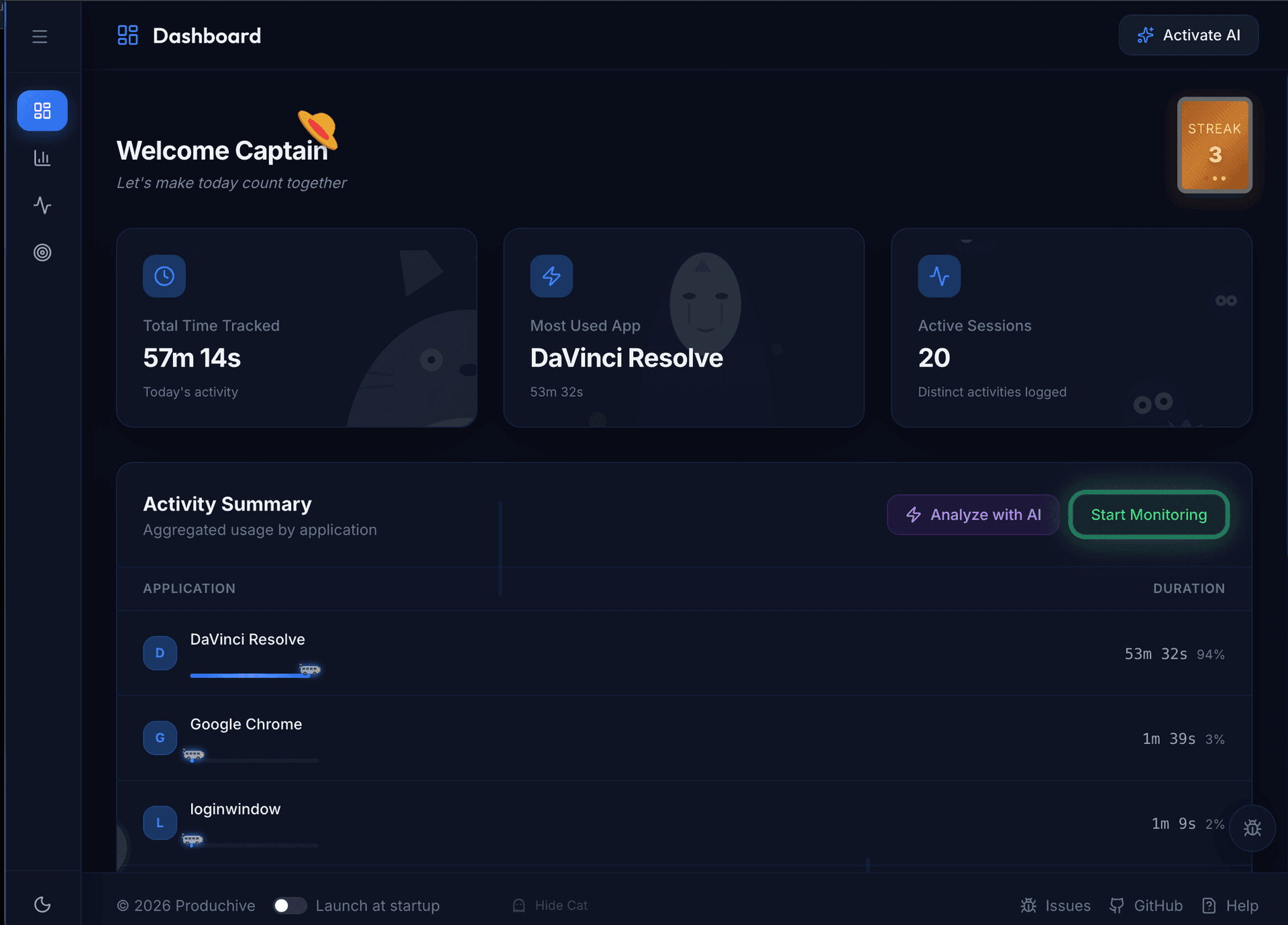
Task: Click the DaVinci Resolve table row name
Action: (x=248, y=639)
